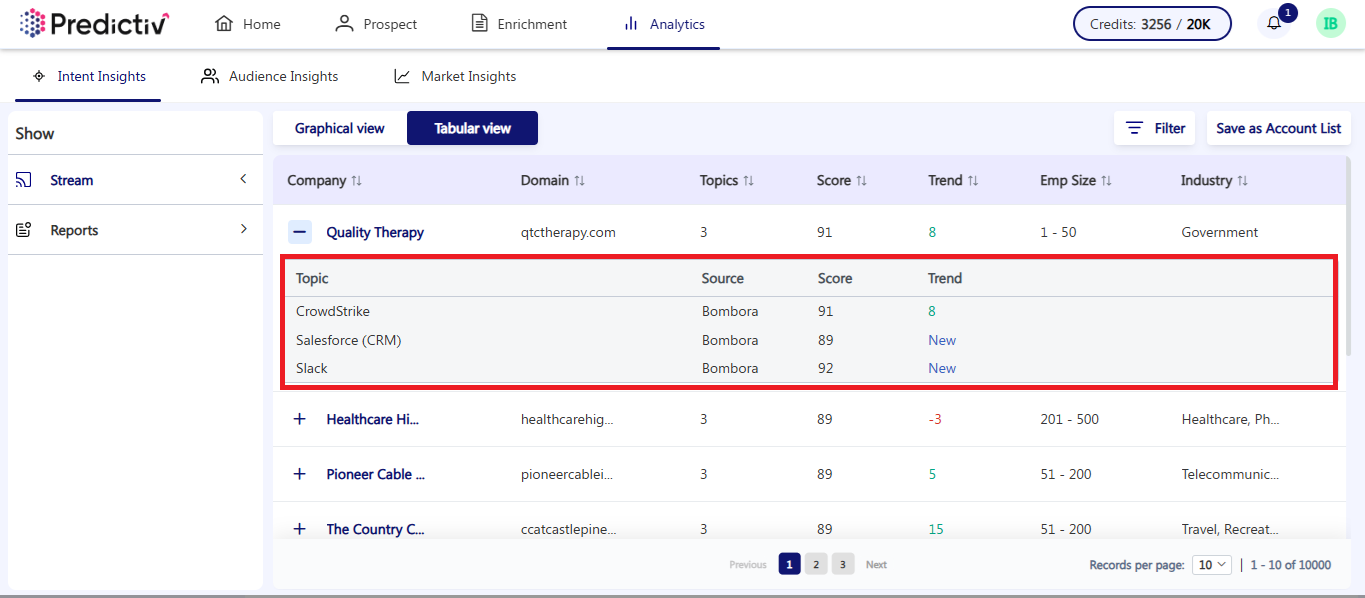Click the 201 - 500 employee size cell

[1069, 419]
